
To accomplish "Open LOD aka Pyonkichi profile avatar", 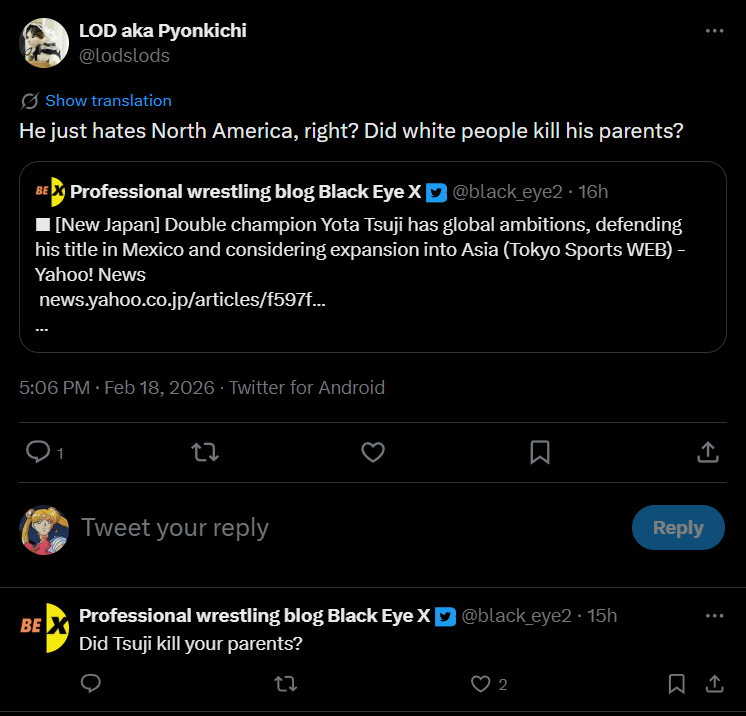I will click(x=44, y=43).
